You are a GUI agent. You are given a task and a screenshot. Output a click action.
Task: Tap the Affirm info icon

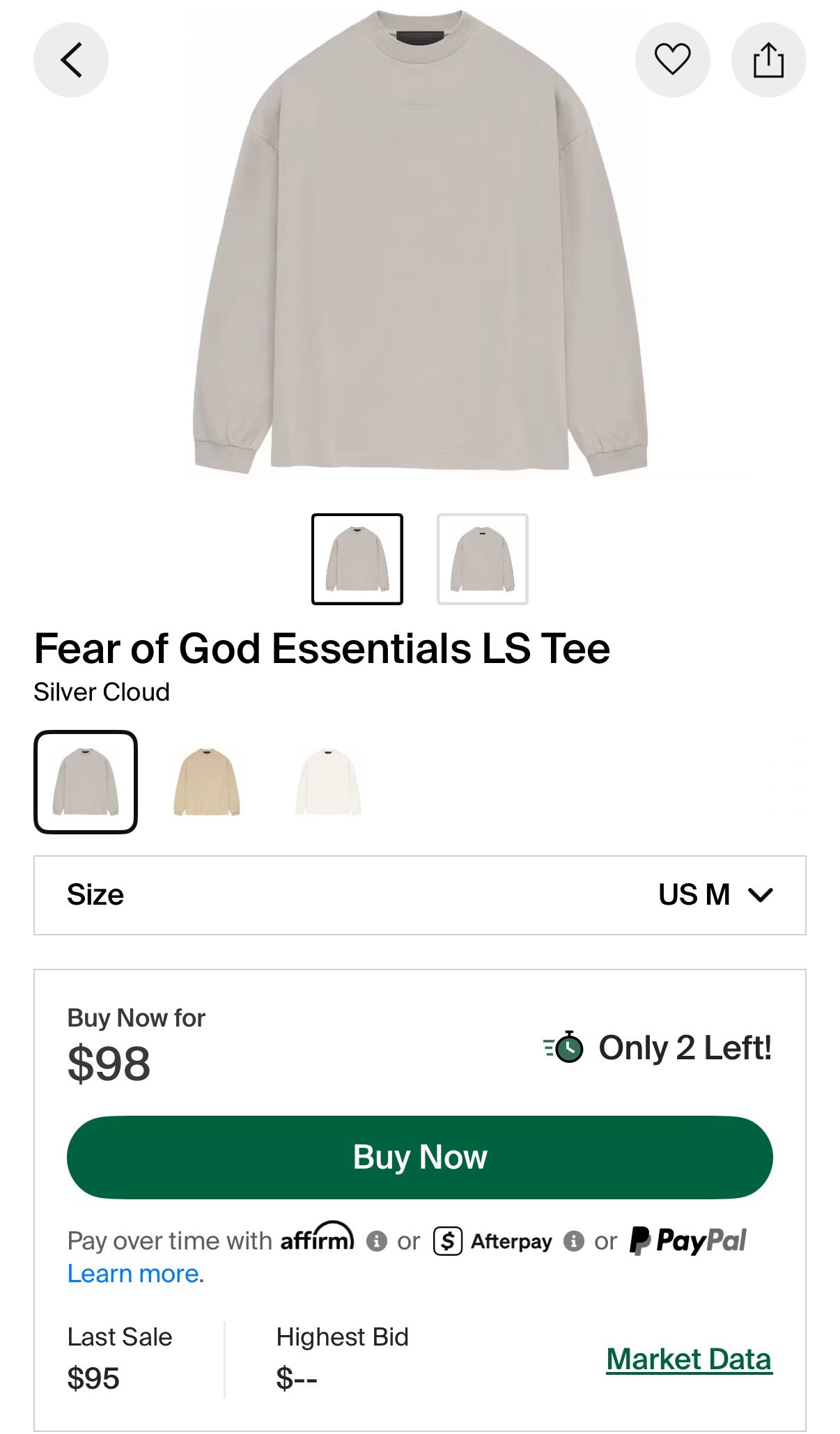click(377, 1241)
